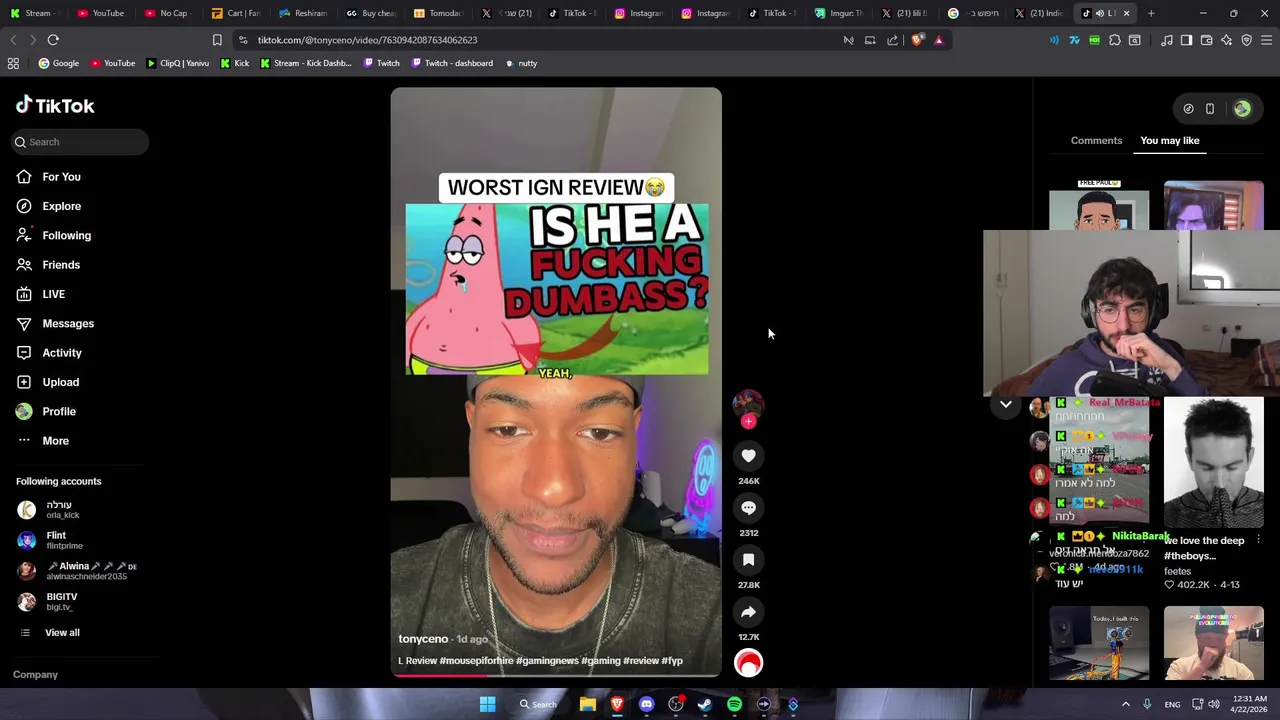Open tonyceno's profile link
Viewport: 1280px width, 720px height.
[x=423, y=639]
